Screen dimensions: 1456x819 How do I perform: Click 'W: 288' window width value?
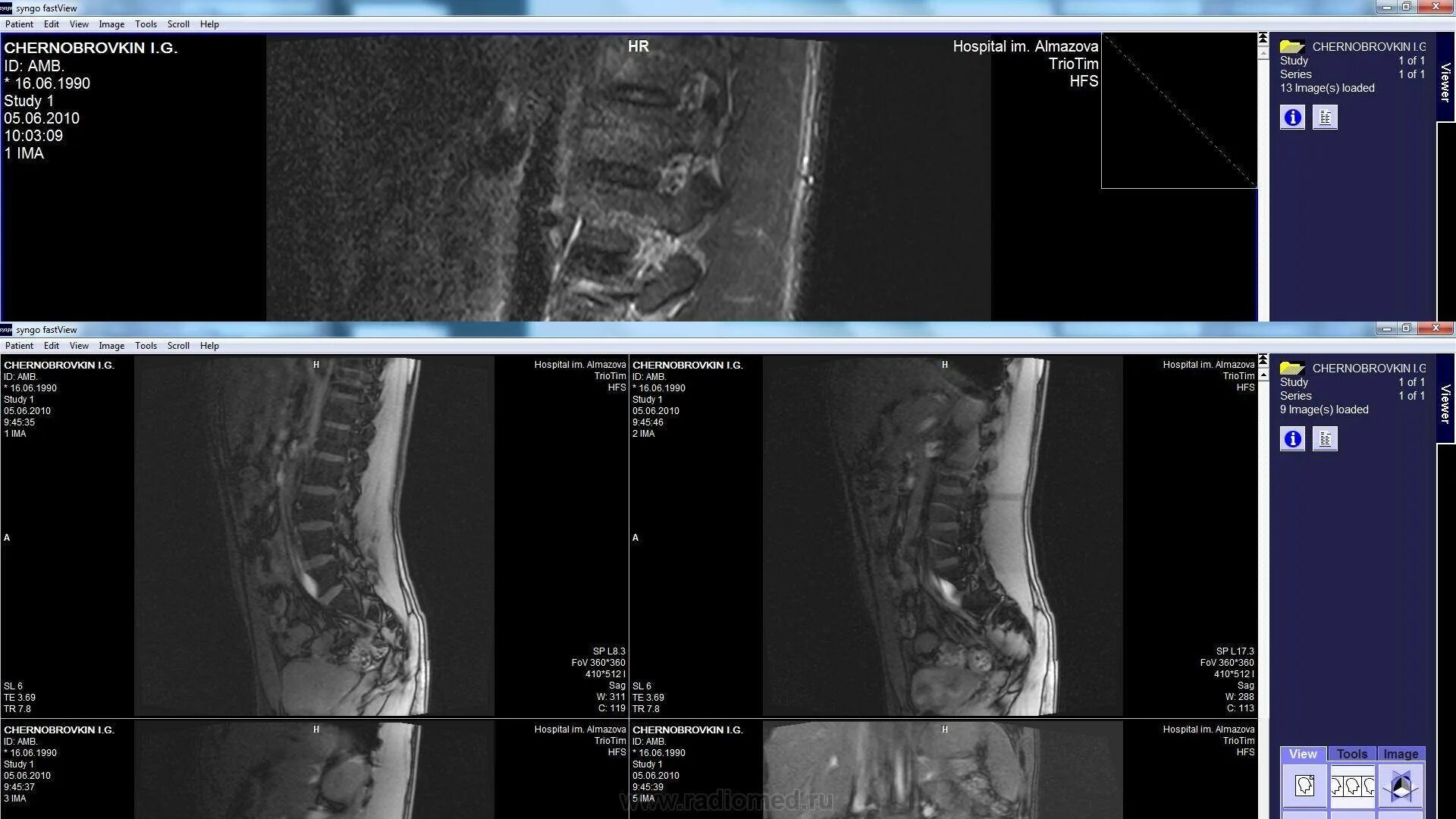[1240, 697]
